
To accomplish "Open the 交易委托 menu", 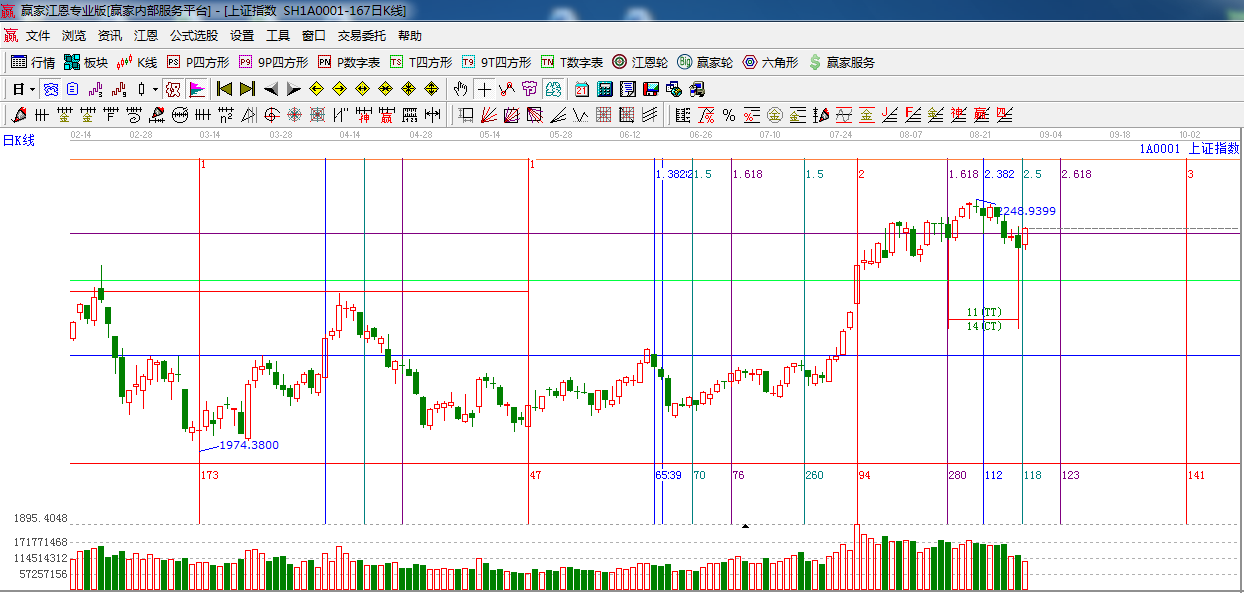I will 361,35.
